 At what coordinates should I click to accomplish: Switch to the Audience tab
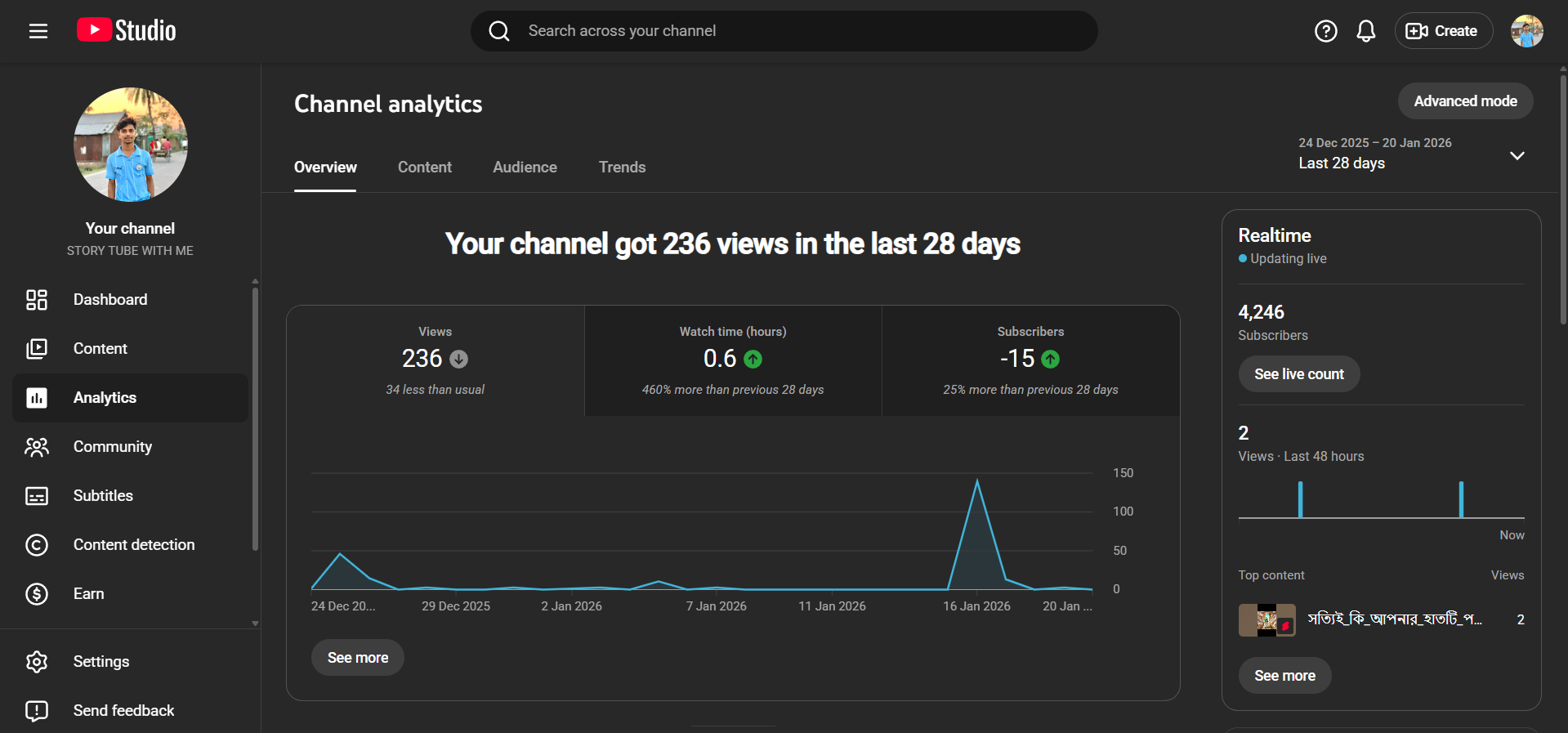[525, 168]
